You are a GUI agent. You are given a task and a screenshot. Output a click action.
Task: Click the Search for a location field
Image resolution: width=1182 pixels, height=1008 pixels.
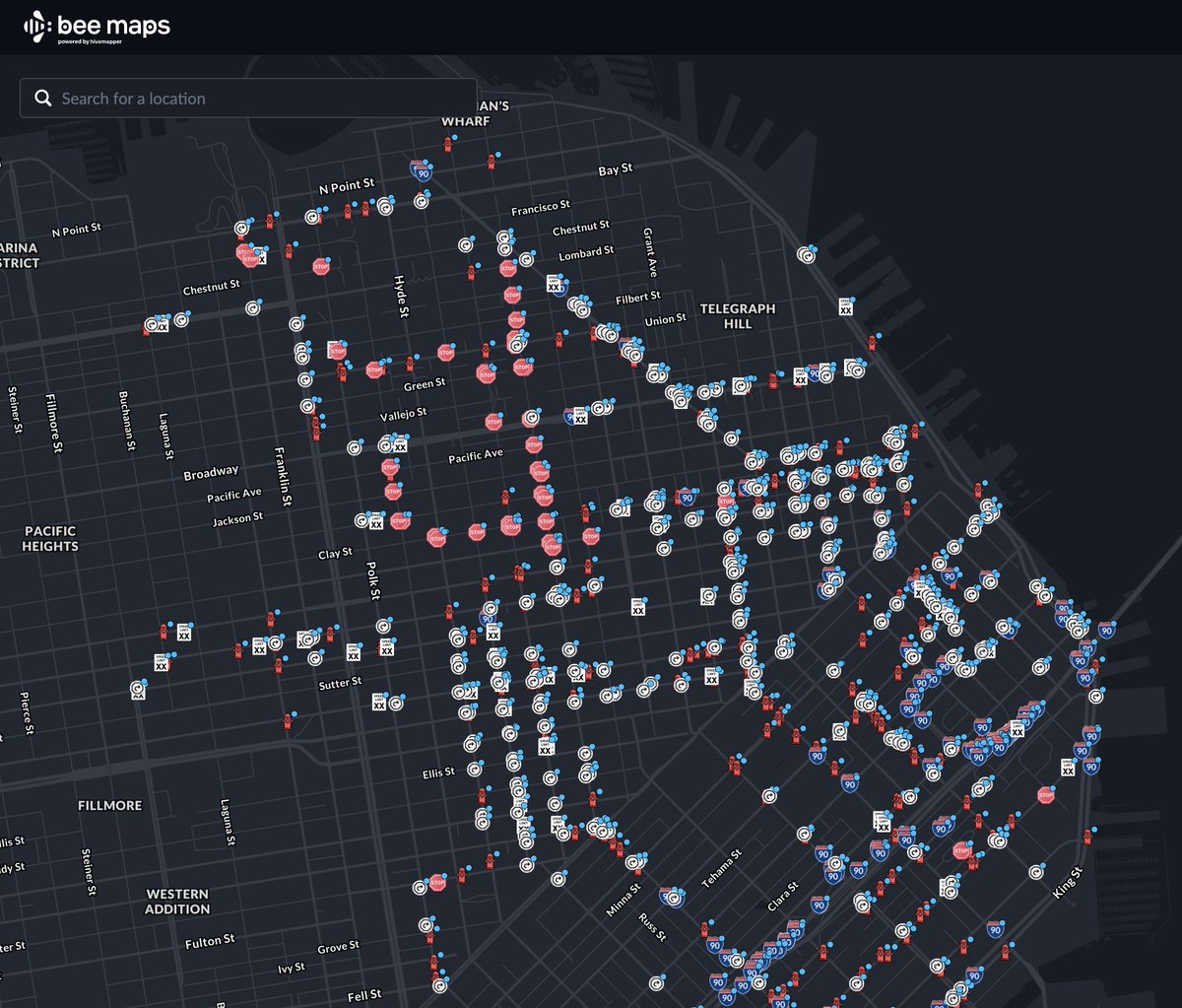pos(246,99)
